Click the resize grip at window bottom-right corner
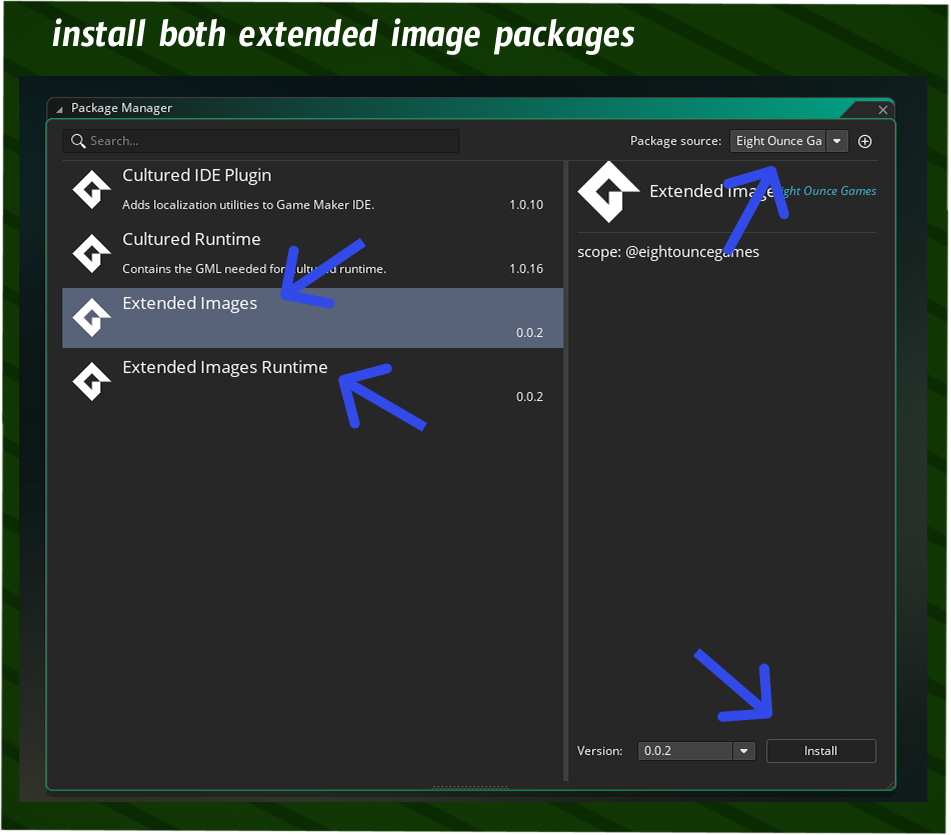The height and width of the screenshot is (835, 951). (x=890, y=785)
